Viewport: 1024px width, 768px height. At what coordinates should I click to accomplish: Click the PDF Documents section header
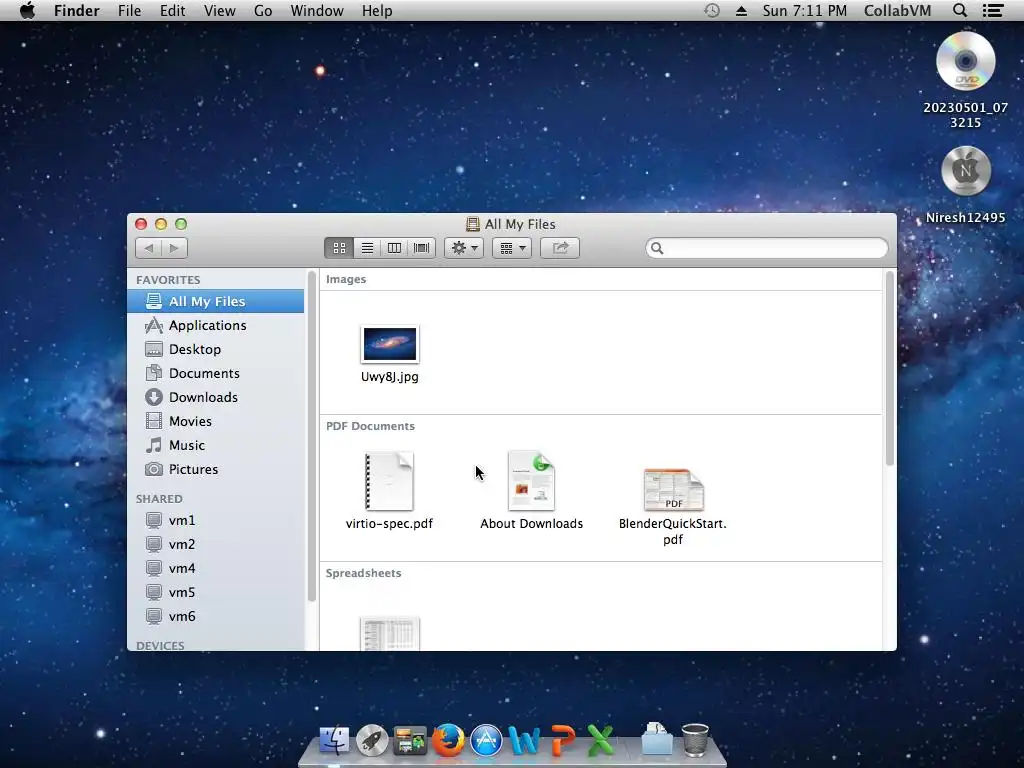click(370, 426)
